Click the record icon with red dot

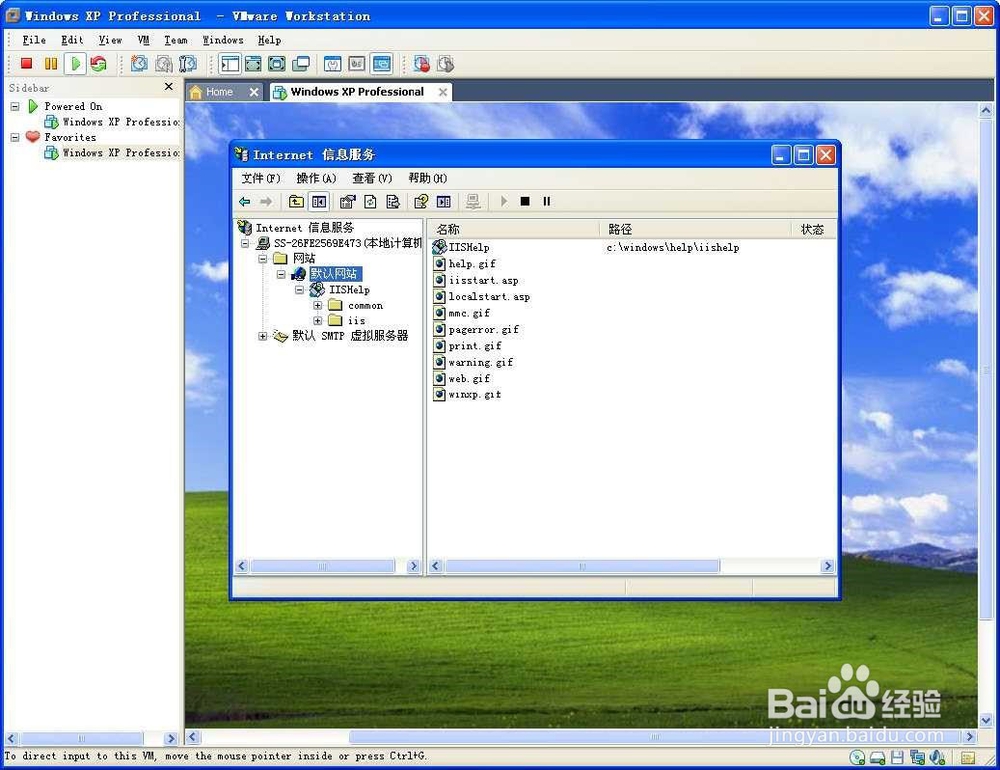pos(422,63)
